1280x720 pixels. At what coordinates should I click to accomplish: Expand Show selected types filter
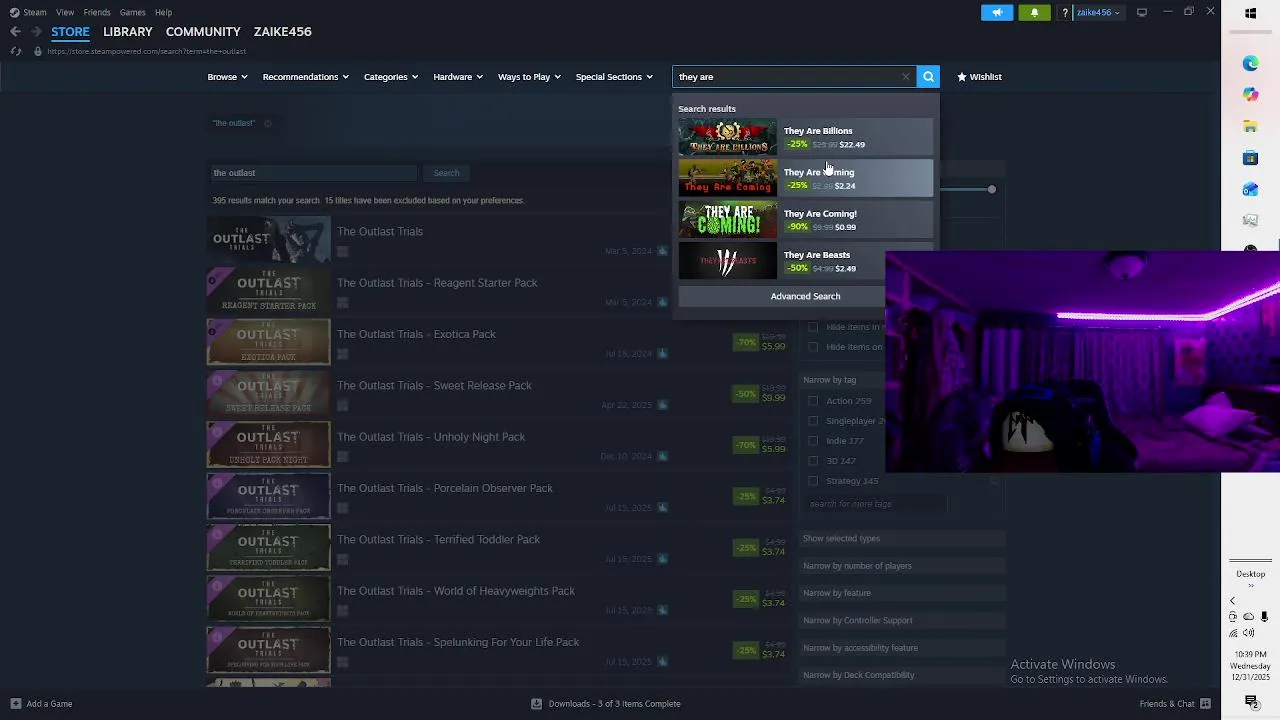[903, 538]
